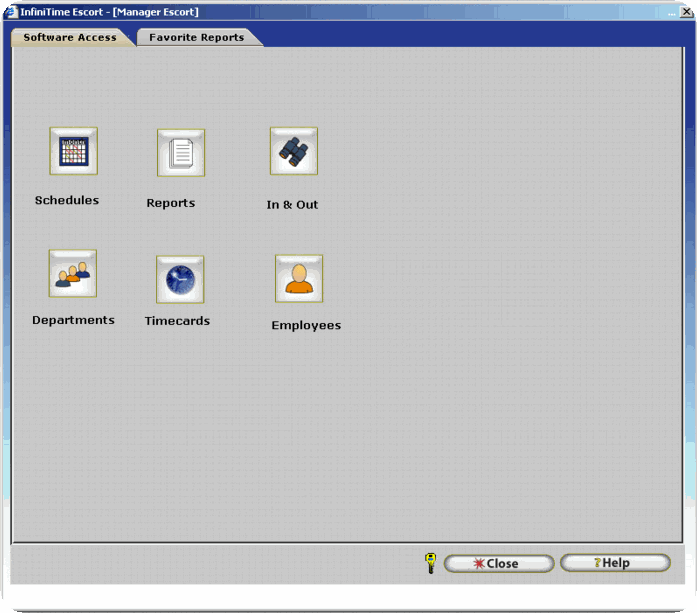Open the Reports documents icon
The width and height of the screenshot is (697, 613).
[x=181, y=153]
